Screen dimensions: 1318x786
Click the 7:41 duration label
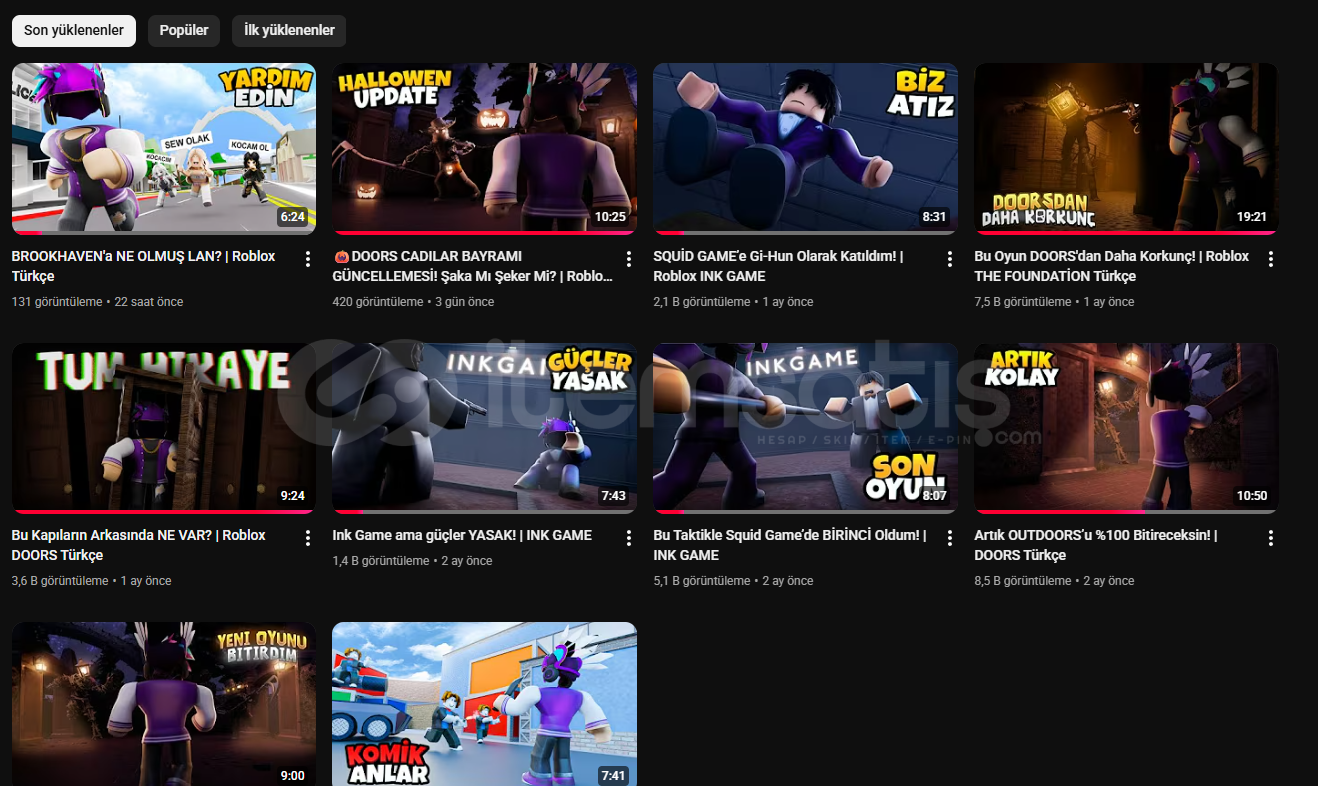pyautogui.click(x=613, y=775)
